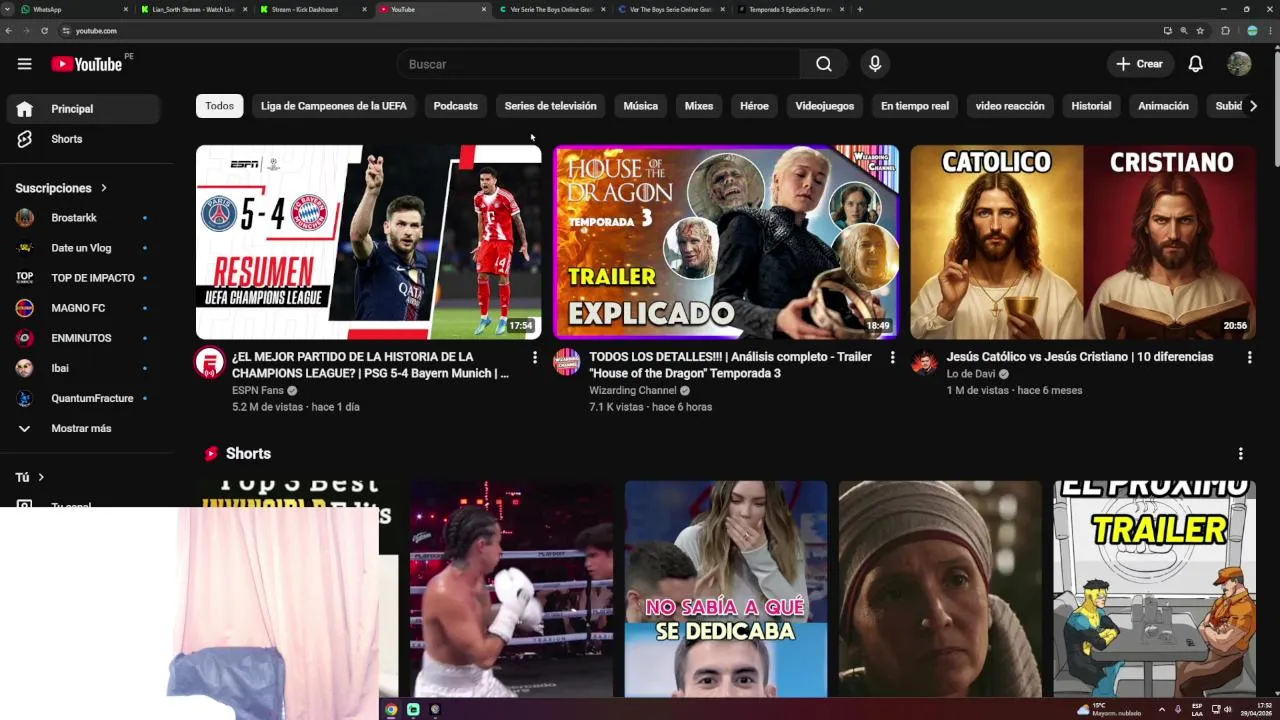
Task: Focus the Buscar search field
Action: [598, 64]
